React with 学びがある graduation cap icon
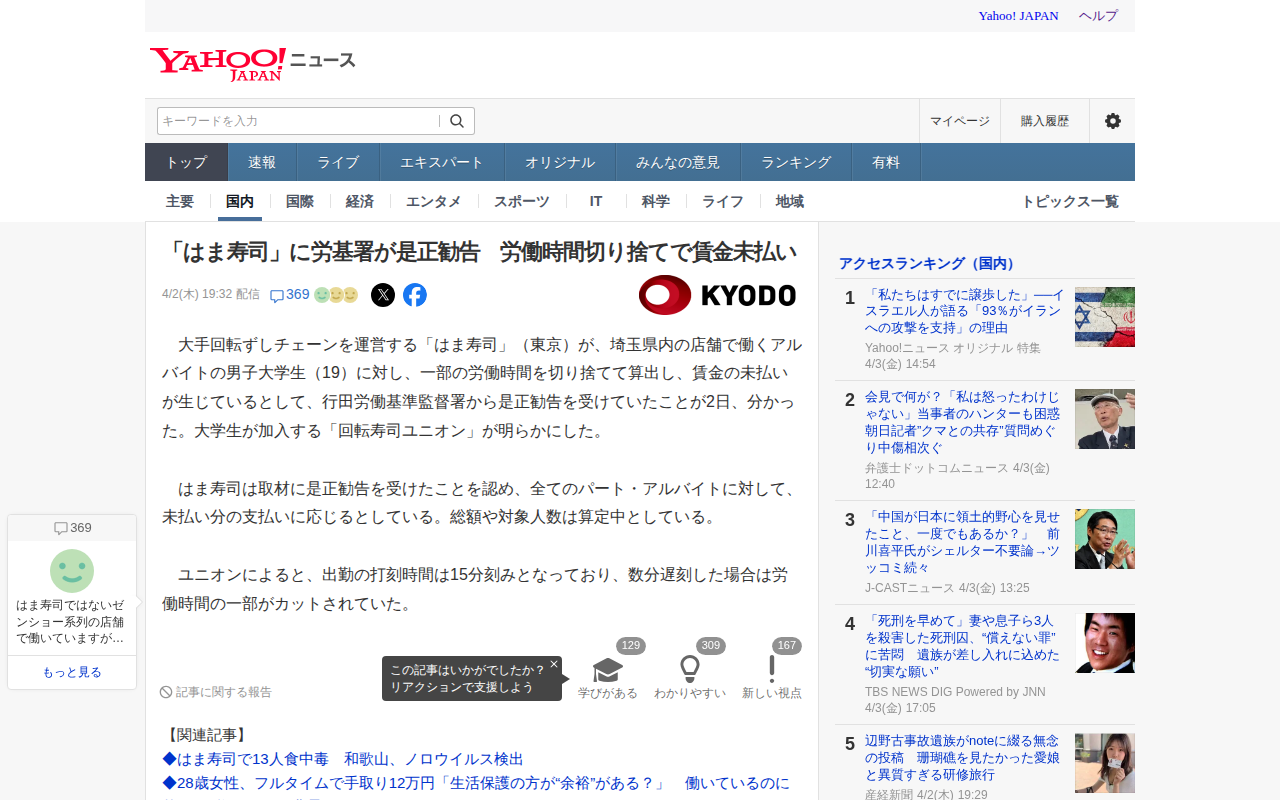 click(x=608, y=670)
